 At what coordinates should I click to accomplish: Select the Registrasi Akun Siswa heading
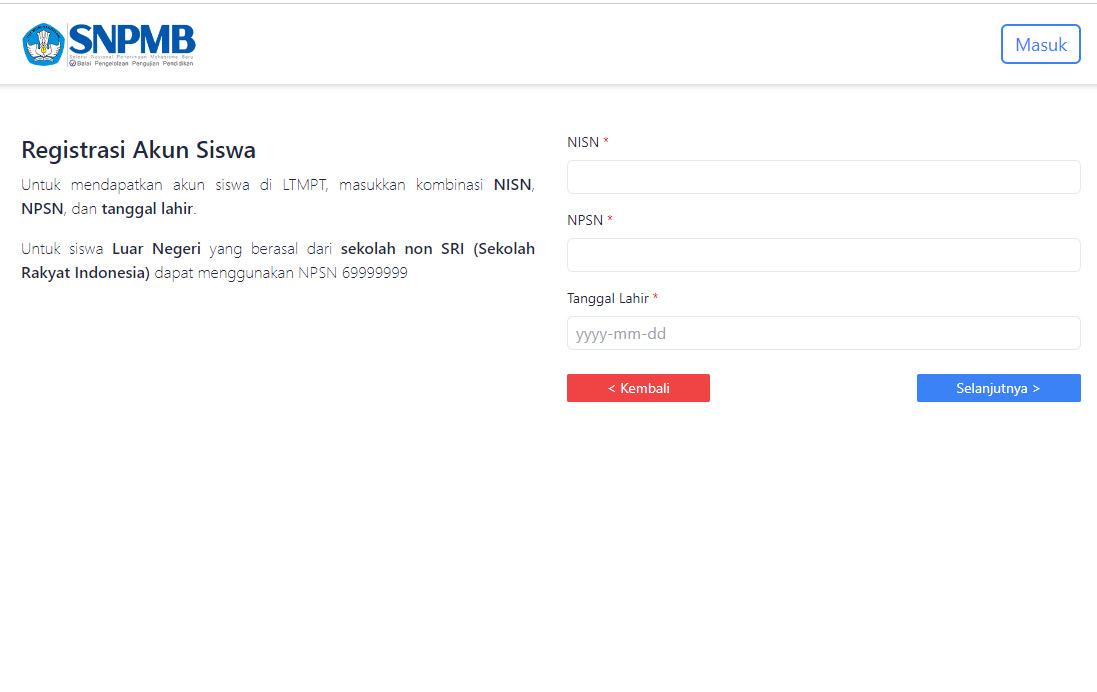click(x=137, y=150)
